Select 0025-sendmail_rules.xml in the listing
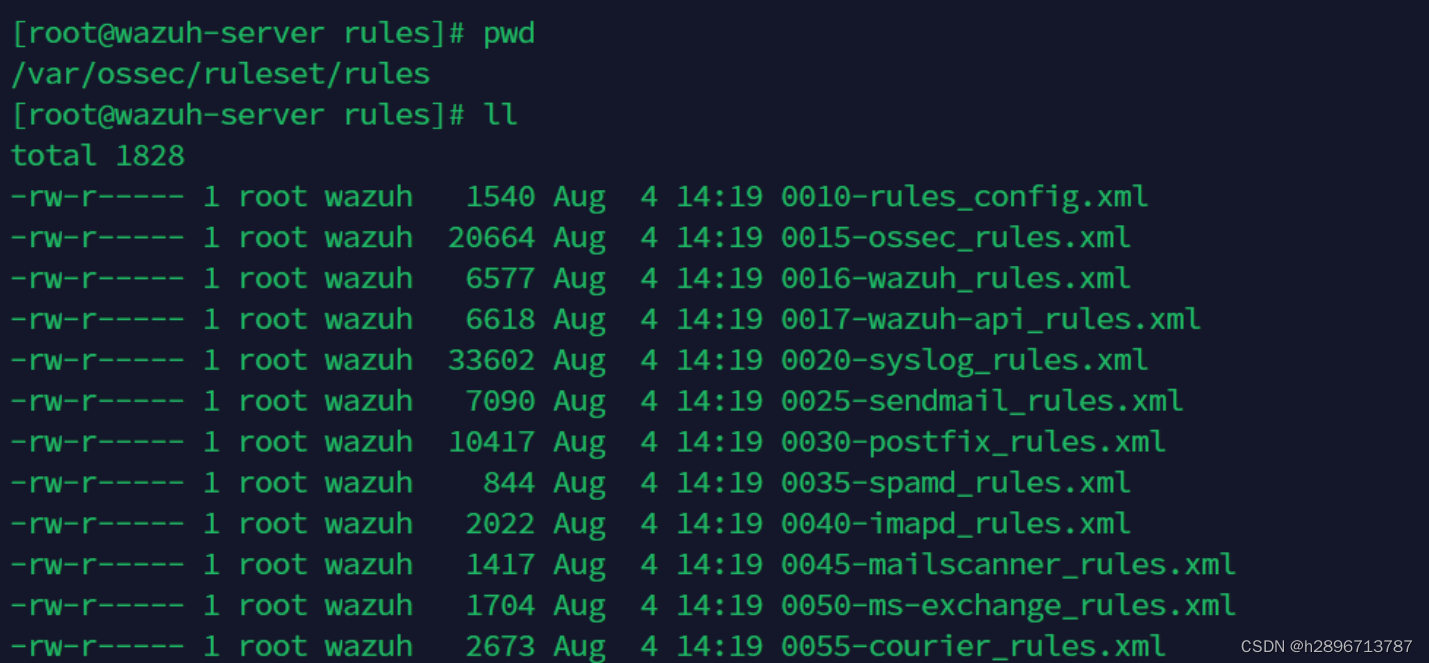Viewport: 1429px width, 663px height. [x=982, y=402]
